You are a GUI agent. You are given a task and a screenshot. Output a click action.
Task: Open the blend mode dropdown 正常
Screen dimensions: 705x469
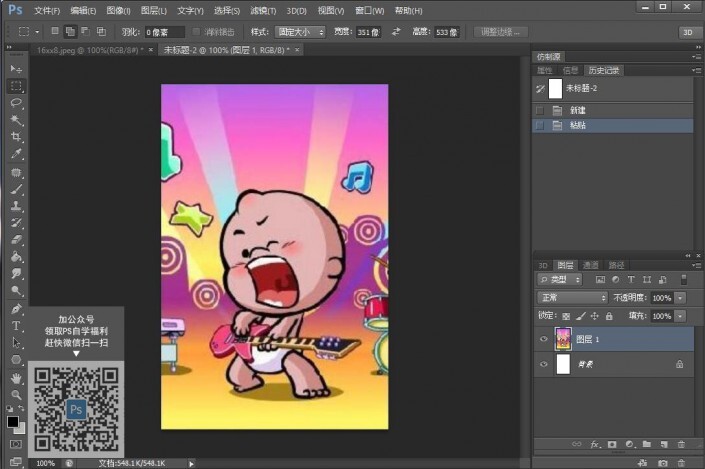[572, 298]
